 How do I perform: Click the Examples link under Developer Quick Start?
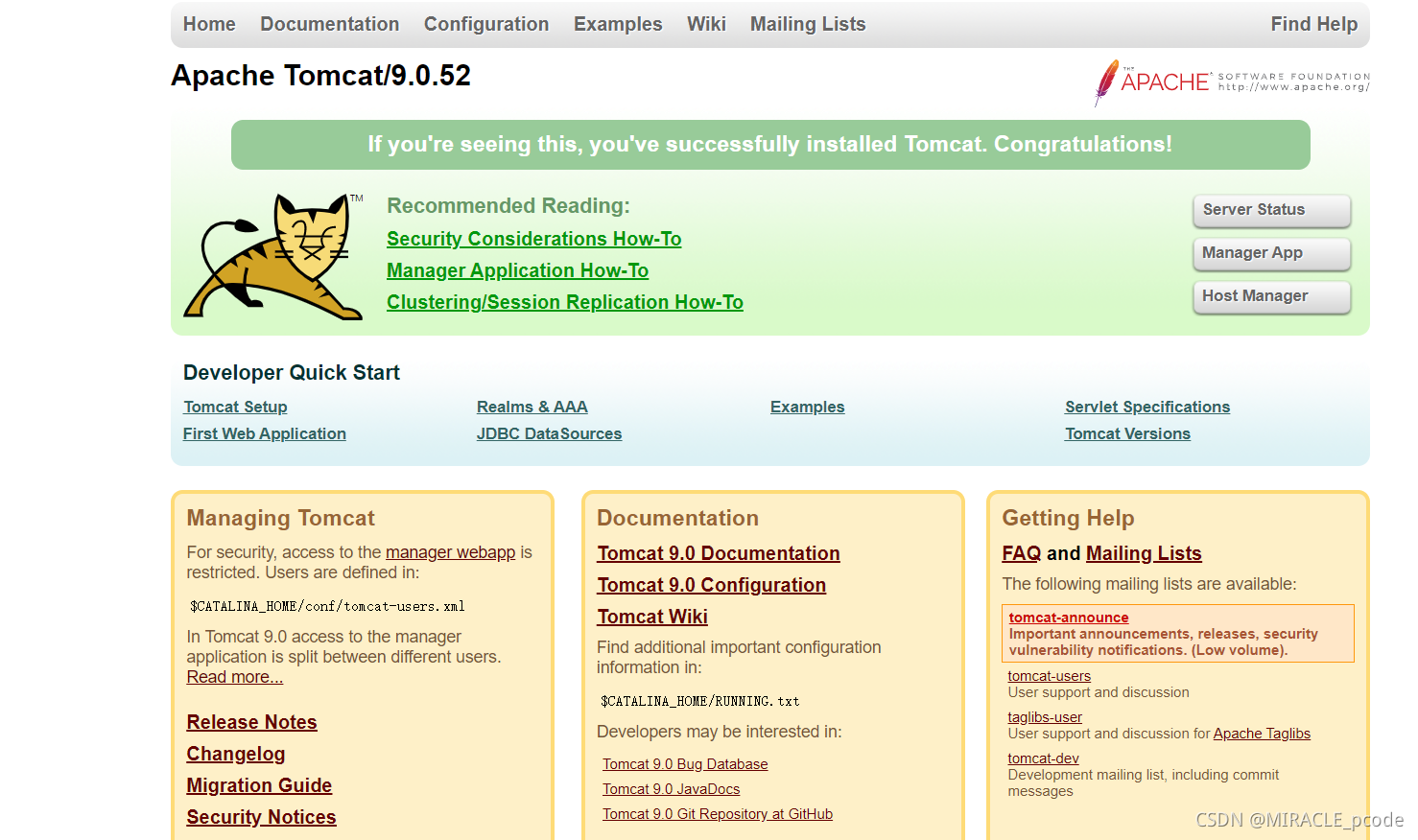click(807, 407)
